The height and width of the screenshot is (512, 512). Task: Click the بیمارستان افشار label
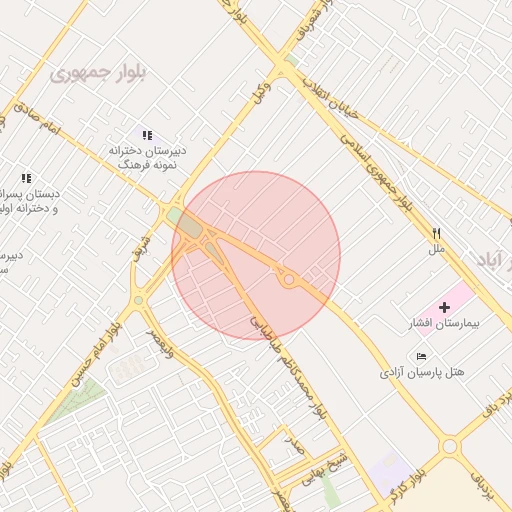[x=444, y=323]
